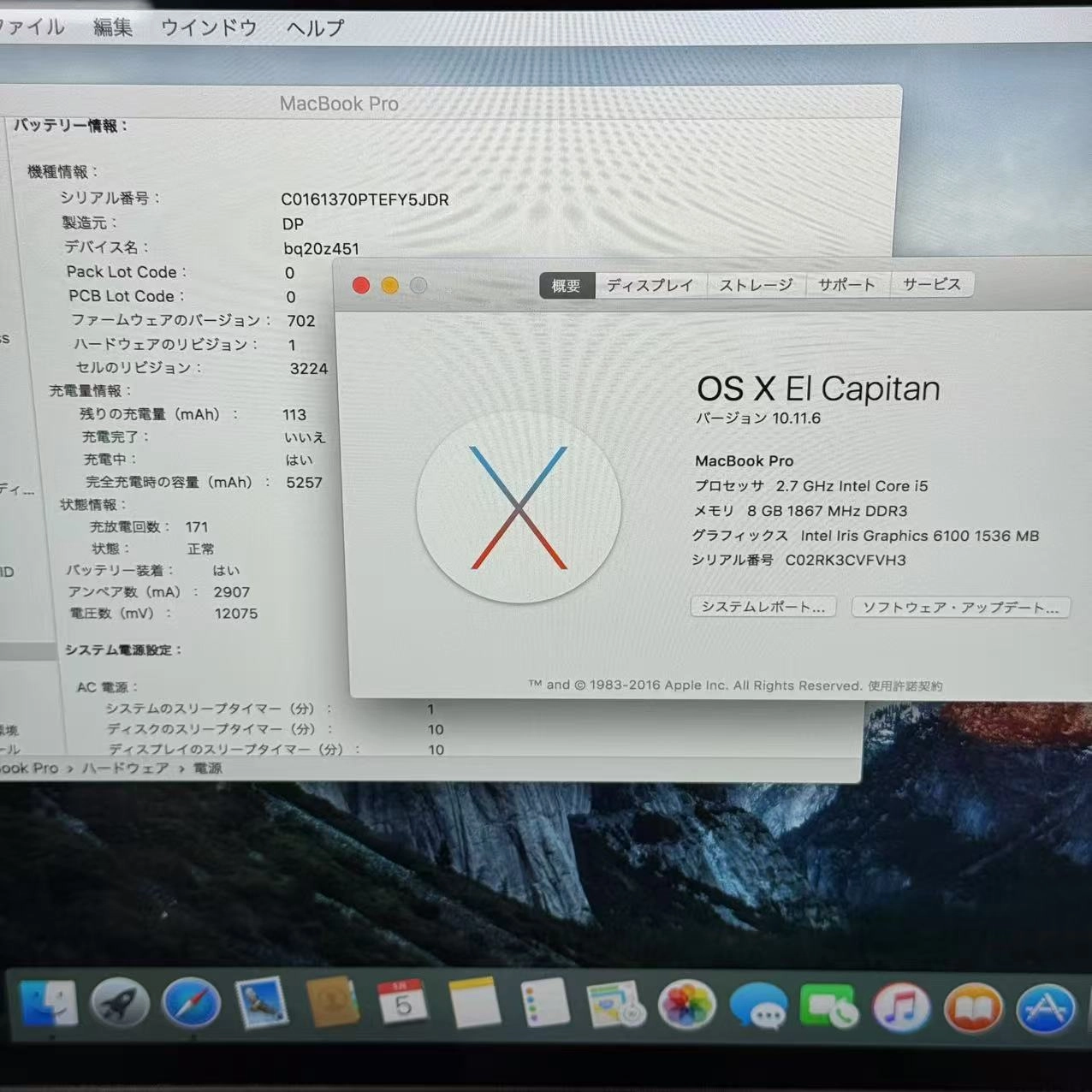Viewport: 1092px width, 1092px height.
Task: Click the システムレポート button
Action: coord(763,606)
